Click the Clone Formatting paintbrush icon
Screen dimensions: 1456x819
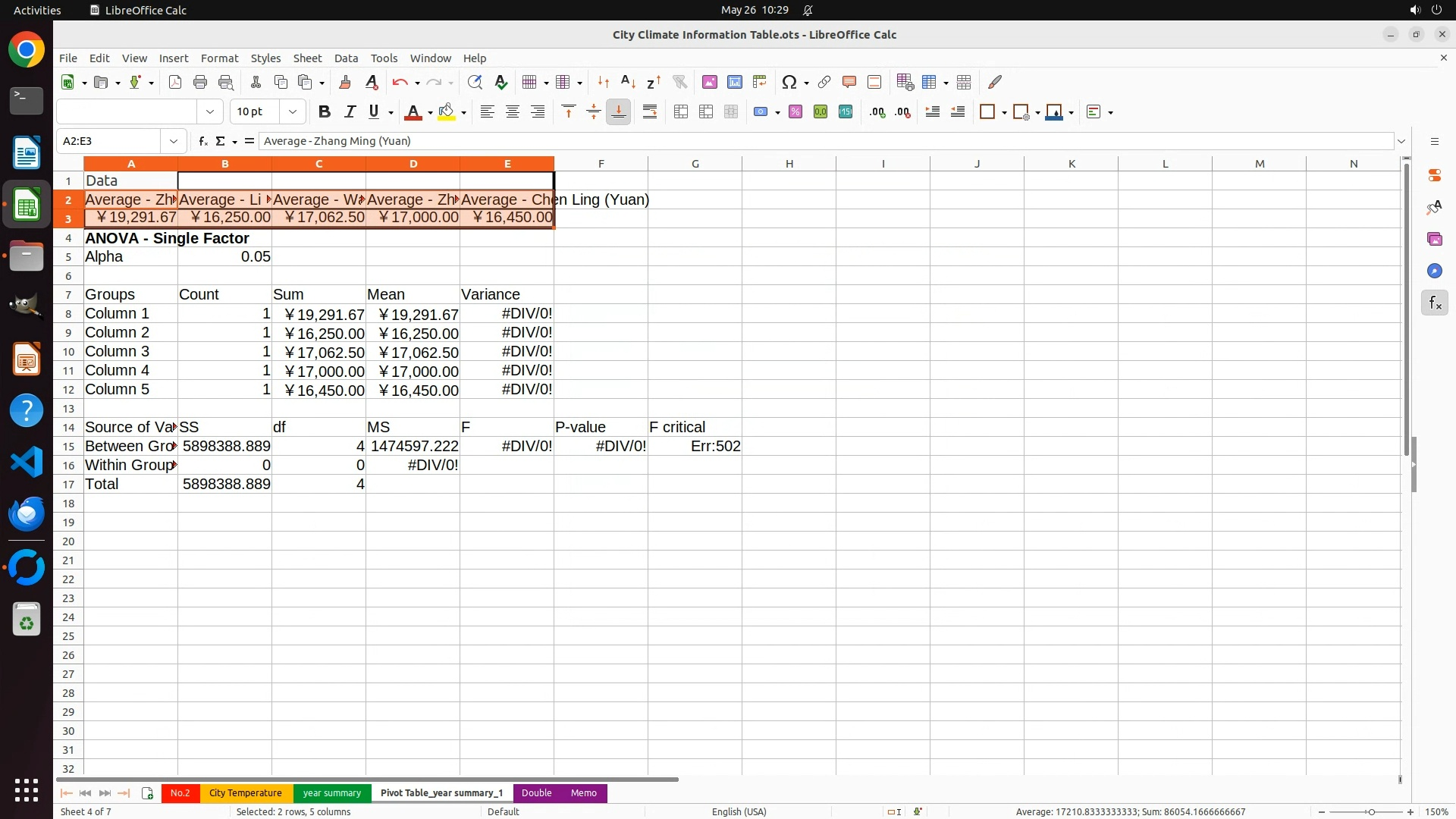[x=345, y=83]
